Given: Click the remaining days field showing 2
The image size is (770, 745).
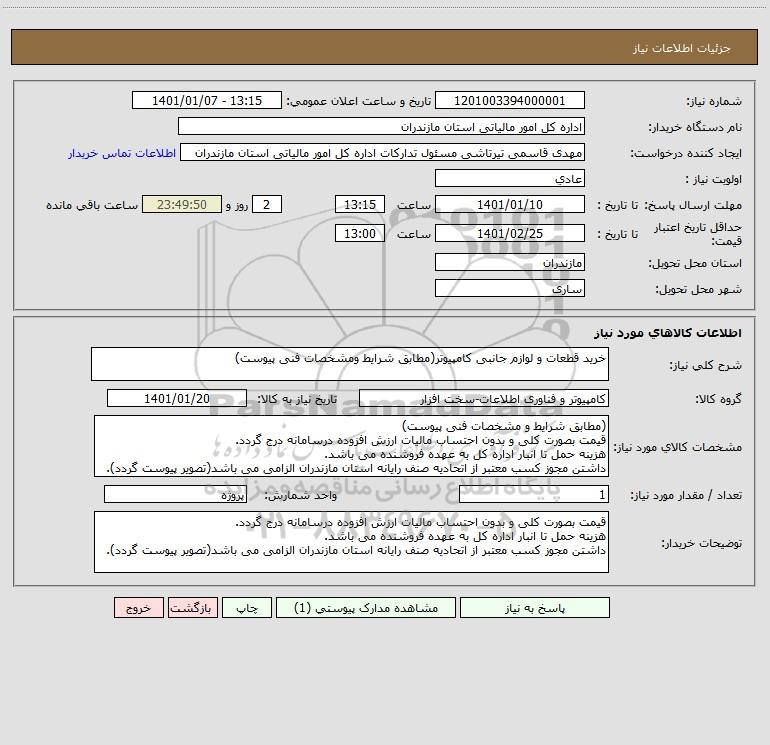Looking at the screenshot, I should pyautogui.click(x=267, y=204).
